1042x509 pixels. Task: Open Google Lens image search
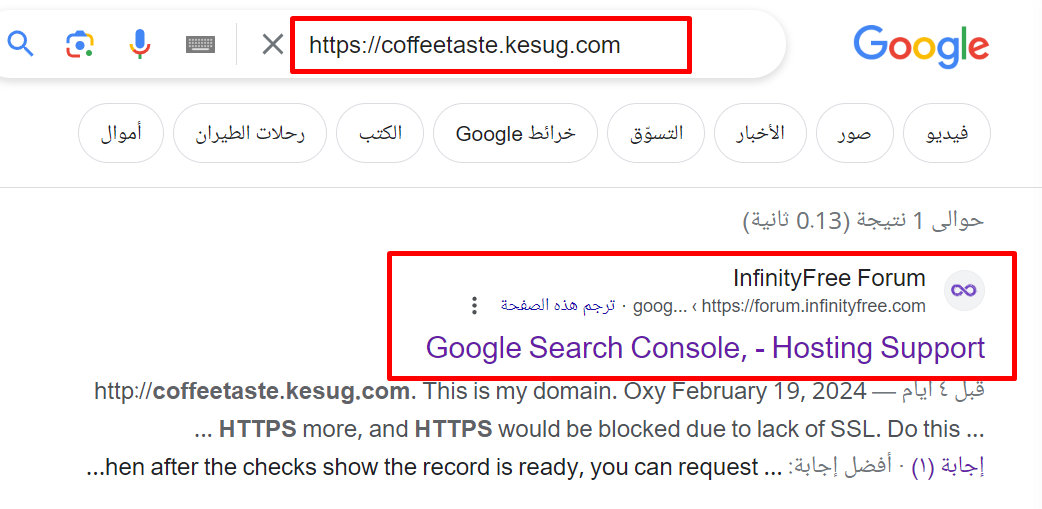coord(80,45)
